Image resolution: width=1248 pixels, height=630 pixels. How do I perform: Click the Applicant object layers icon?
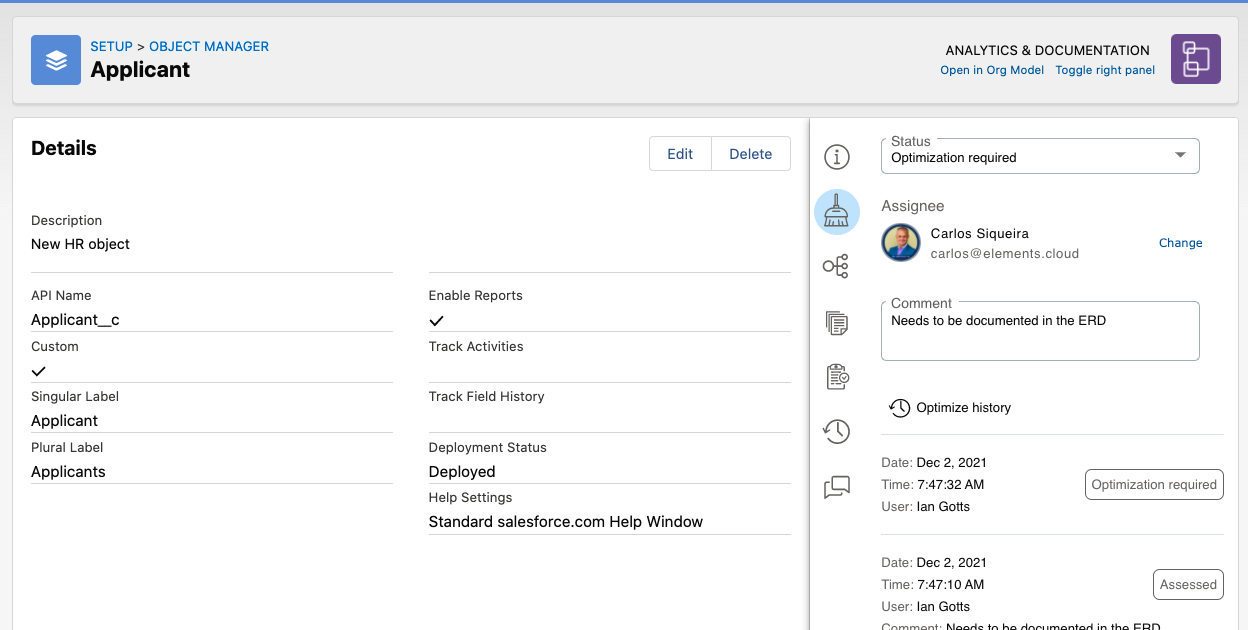(x=56, y=60)
